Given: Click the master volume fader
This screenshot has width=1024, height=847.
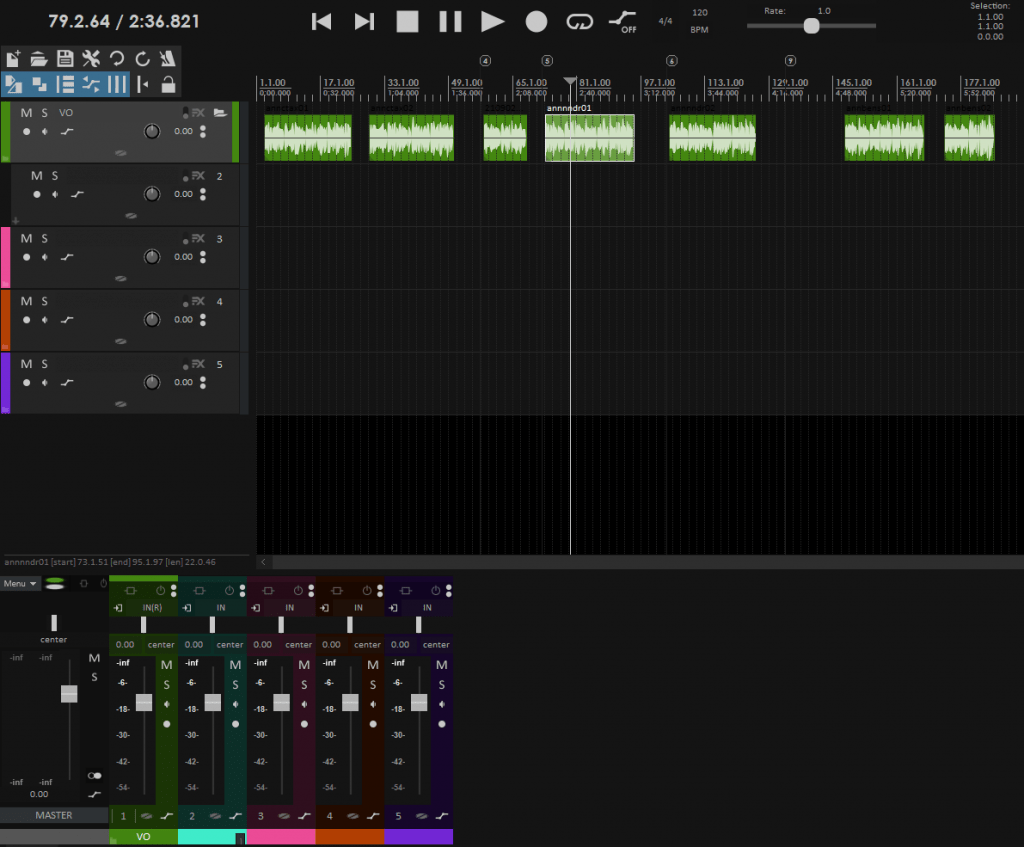Looking at the screenshot, I should [x=69, y=694].
